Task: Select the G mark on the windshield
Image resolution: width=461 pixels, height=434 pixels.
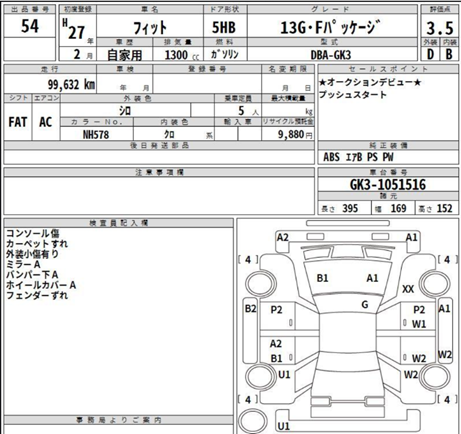Action: coord(365,304)
